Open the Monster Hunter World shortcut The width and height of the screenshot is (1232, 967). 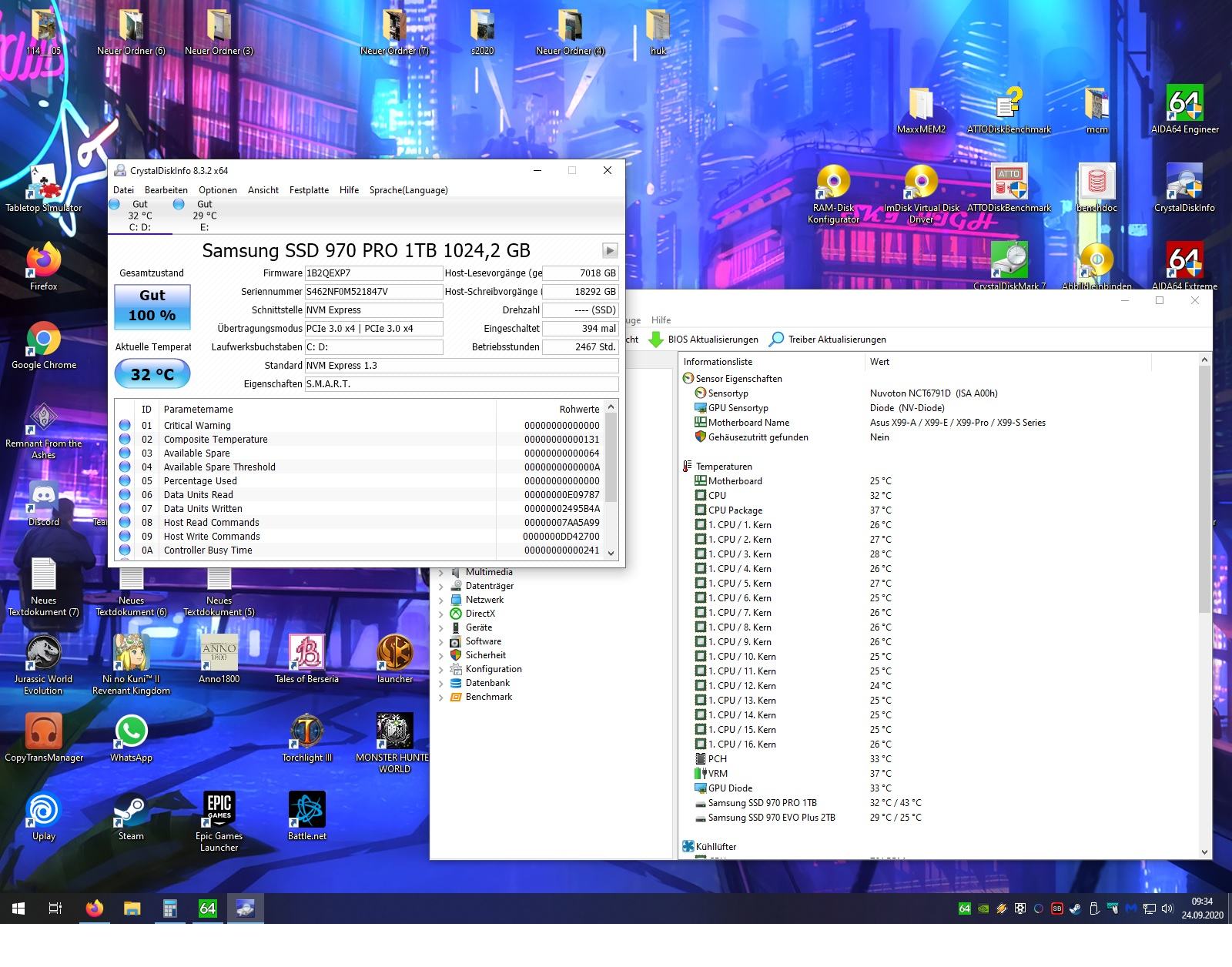click(x=394, y=744)
